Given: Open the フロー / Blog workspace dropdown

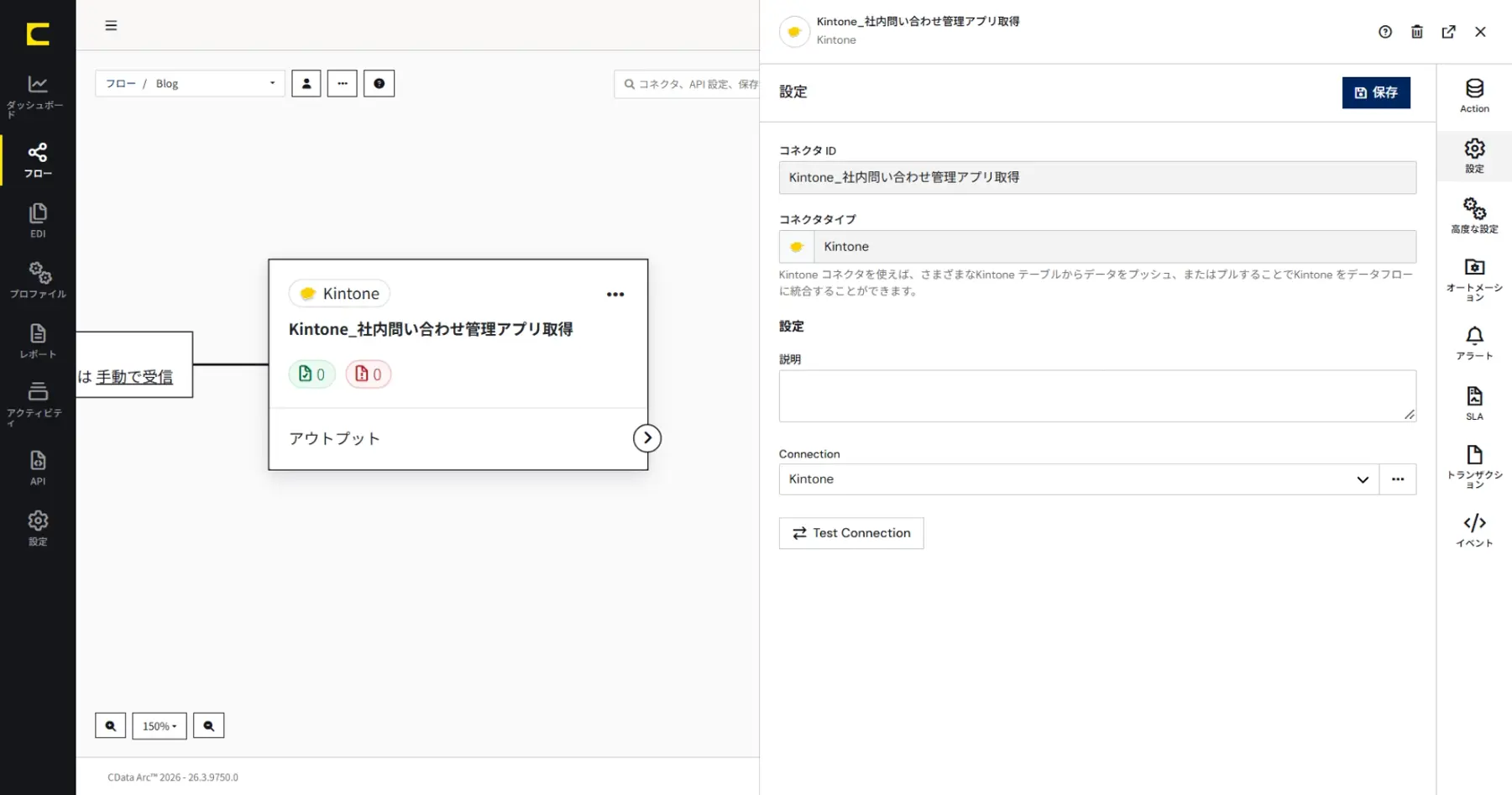Looking at the screenshot, I should tap(190, 83).
